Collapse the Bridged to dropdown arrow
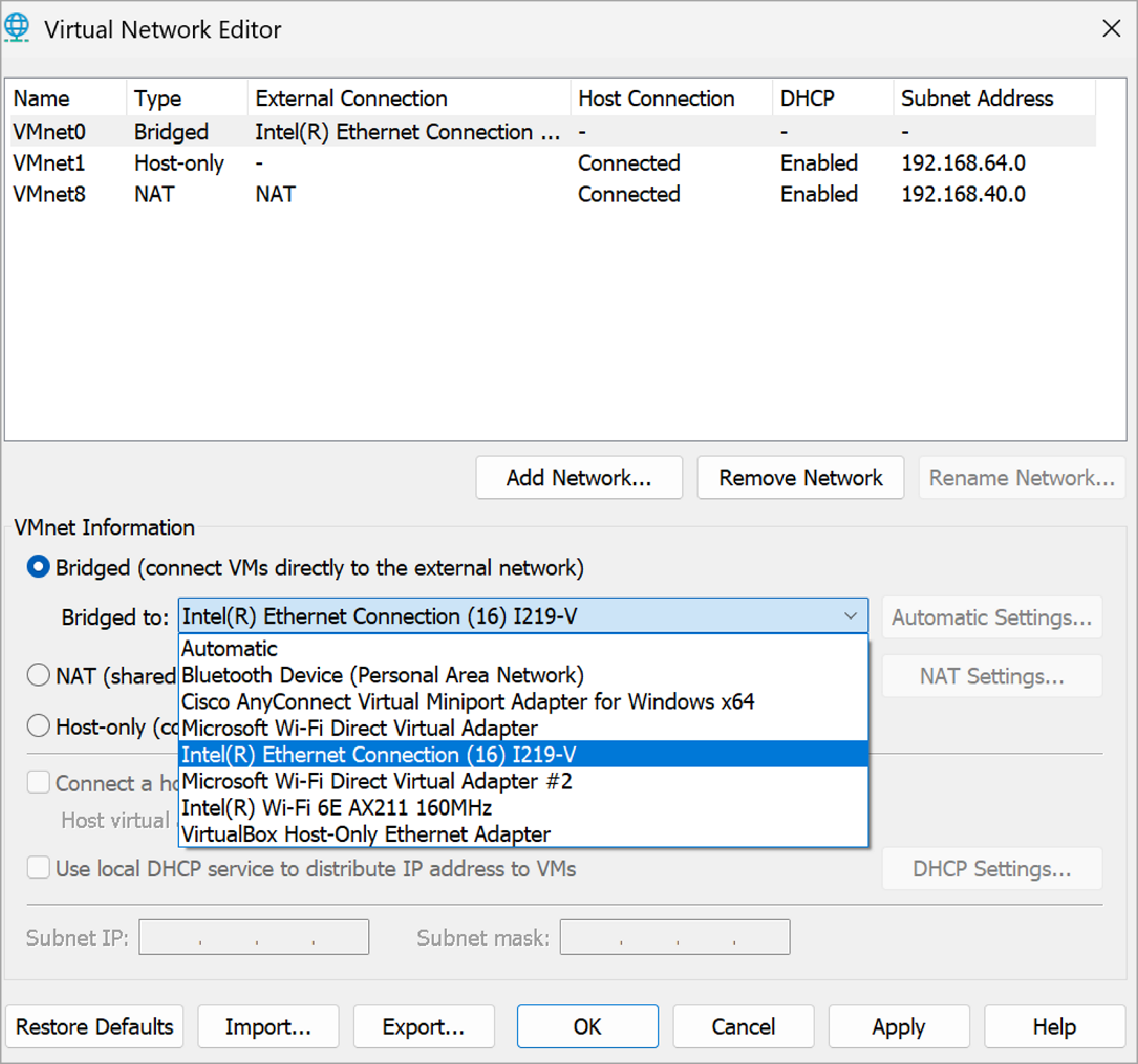Image resolution: width=1138 pixels, height=1064 pixels. point(850,616)
